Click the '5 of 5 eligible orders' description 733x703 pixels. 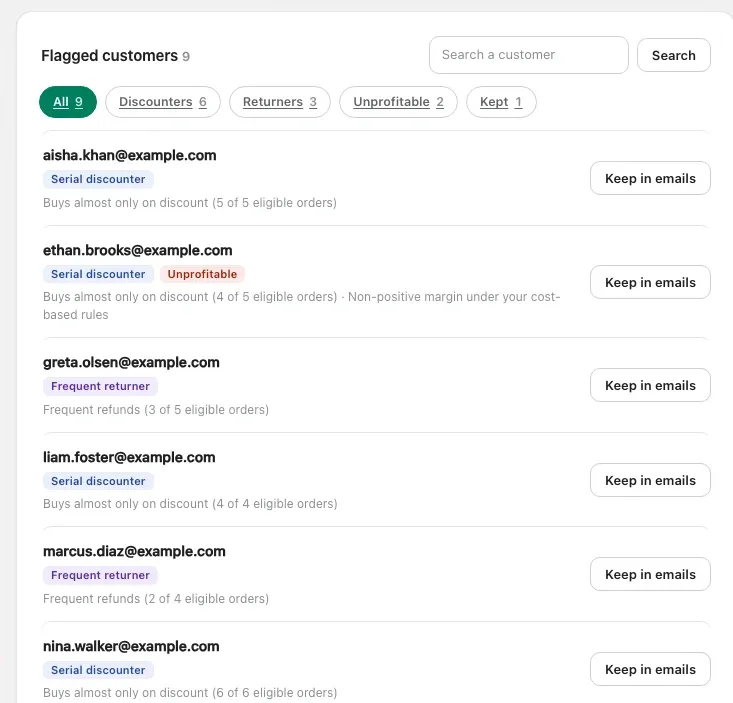(x=190, y=203)
